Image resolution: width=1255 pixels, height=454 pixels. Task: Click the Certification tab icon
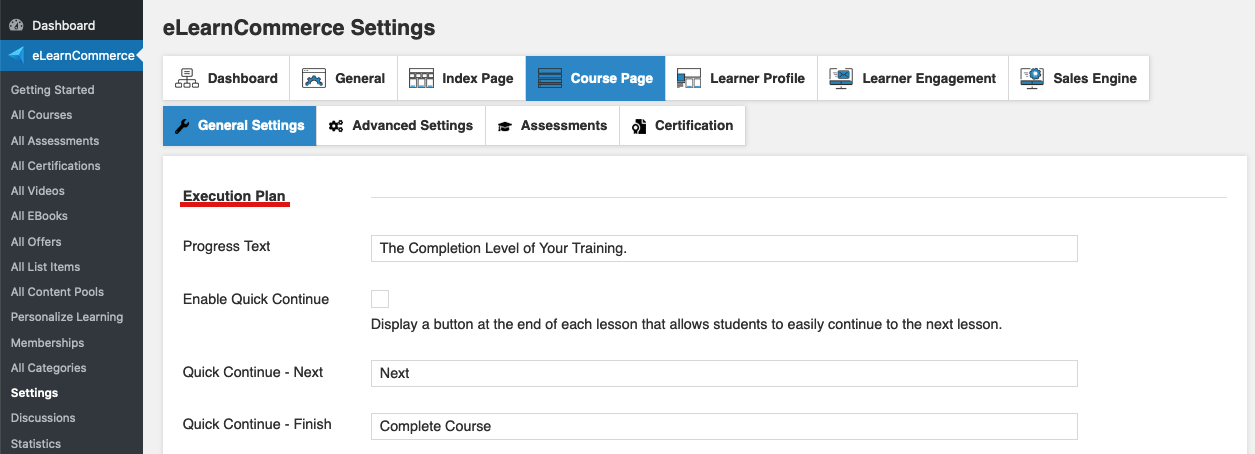click(x=639, y=126)
